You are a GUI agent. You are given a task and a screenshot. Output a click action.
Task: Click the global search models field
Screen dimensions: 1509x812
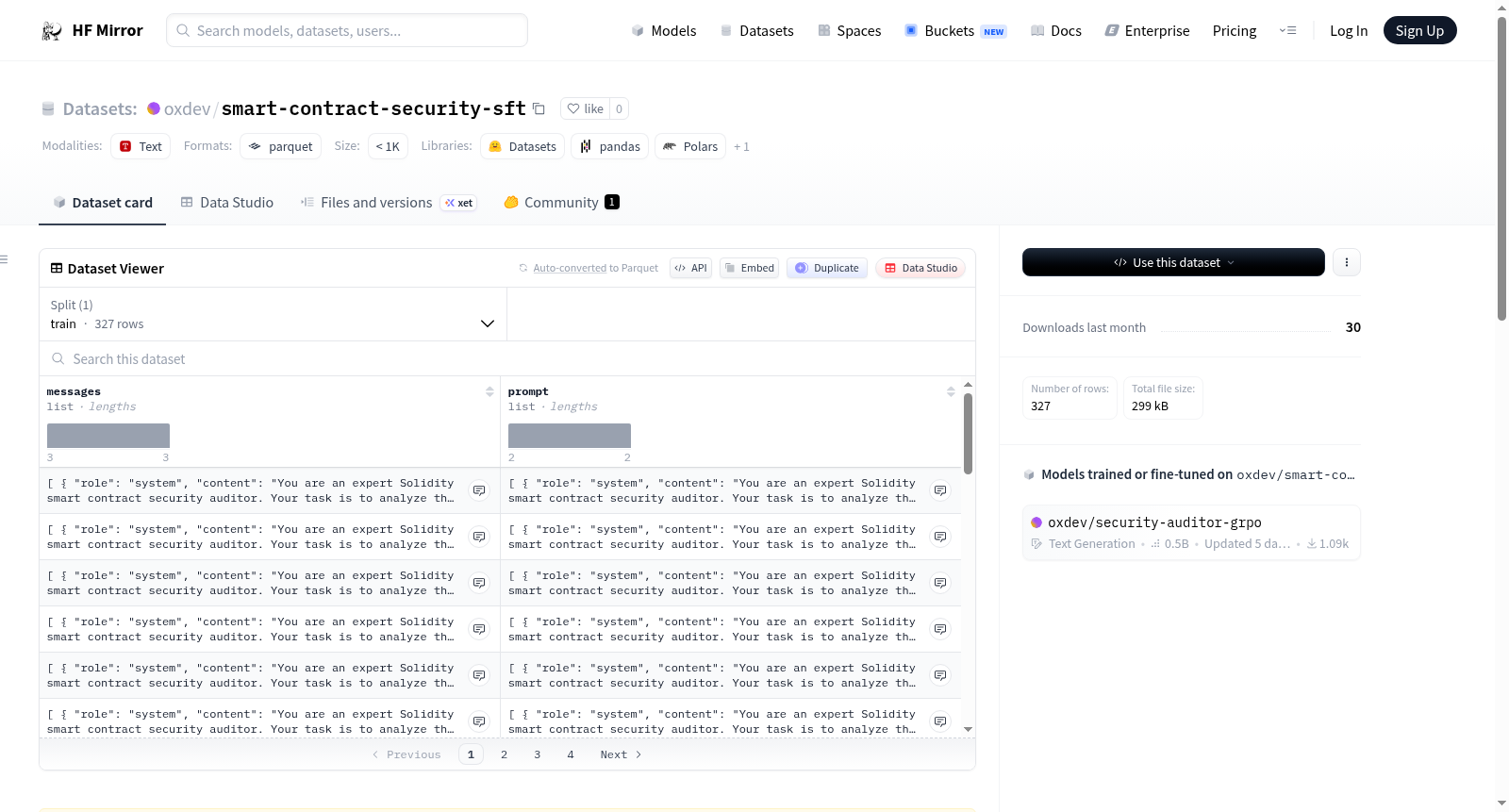pyautogui.click(x=347, y=30)
